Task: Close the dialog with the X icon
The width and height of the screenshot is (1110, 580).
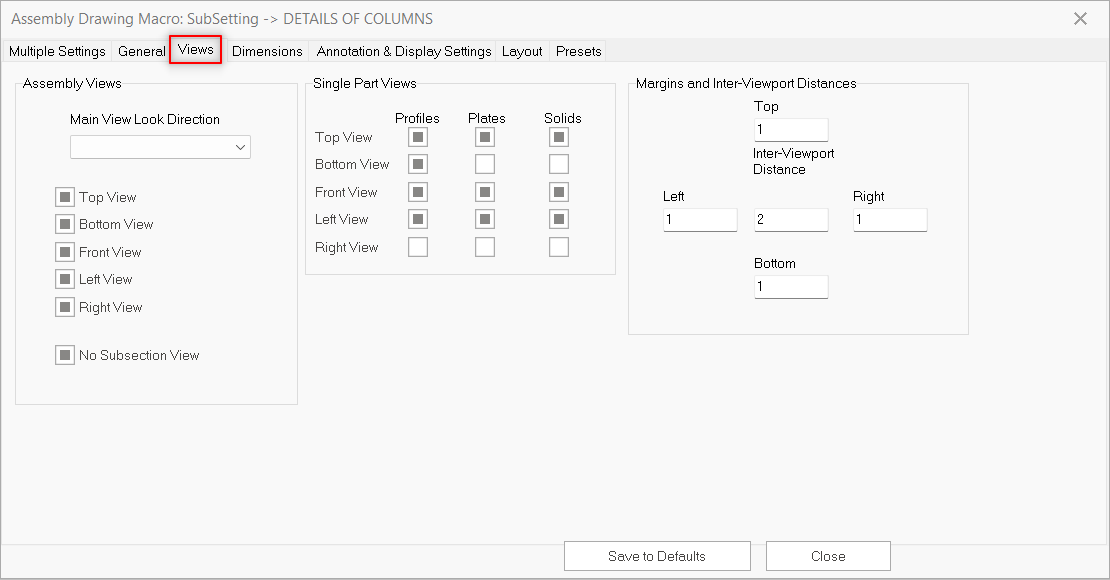Action: pos(1080,19)
